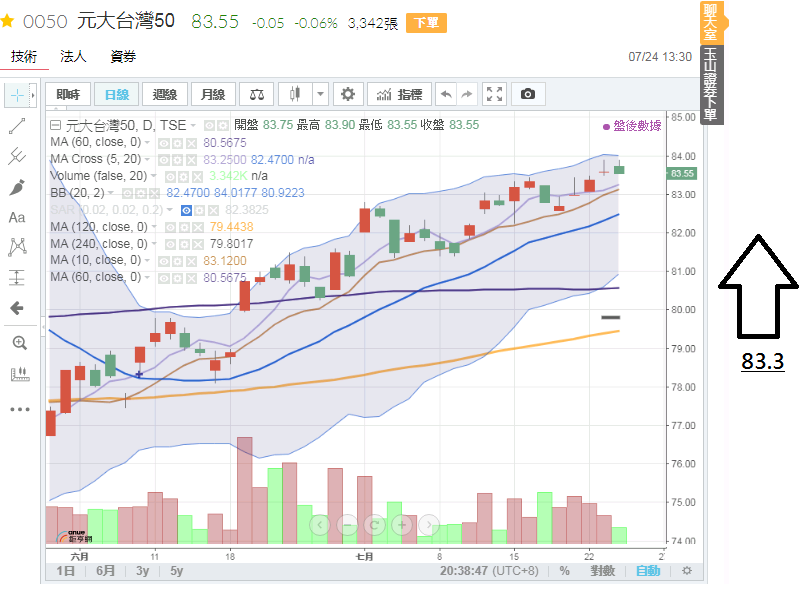Zoom out with on-chart minus button

(x=348, y=525)
